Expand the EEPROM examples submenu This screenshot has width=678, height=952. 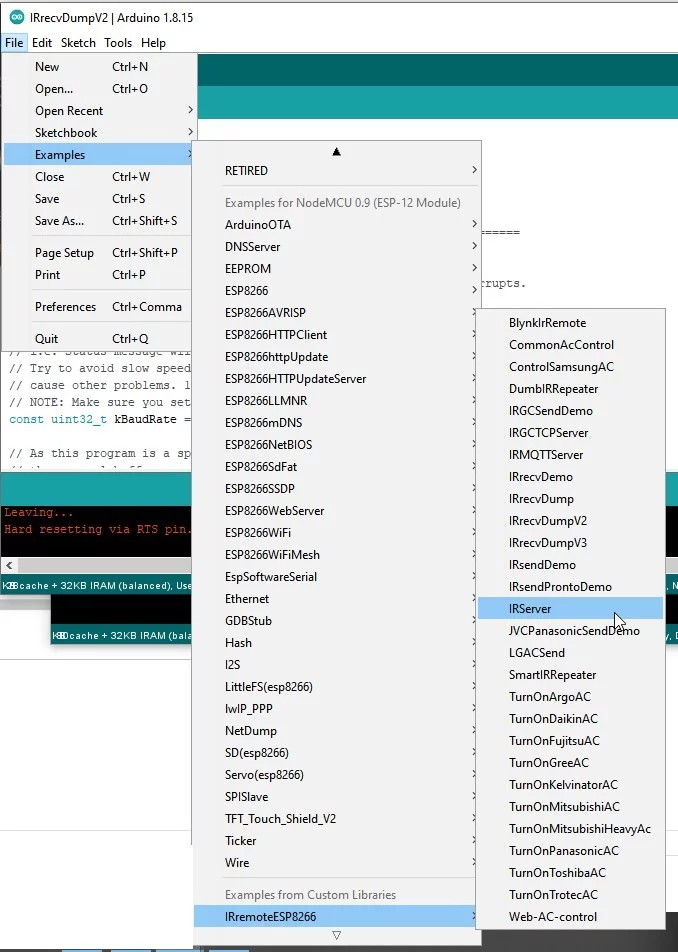337,268
